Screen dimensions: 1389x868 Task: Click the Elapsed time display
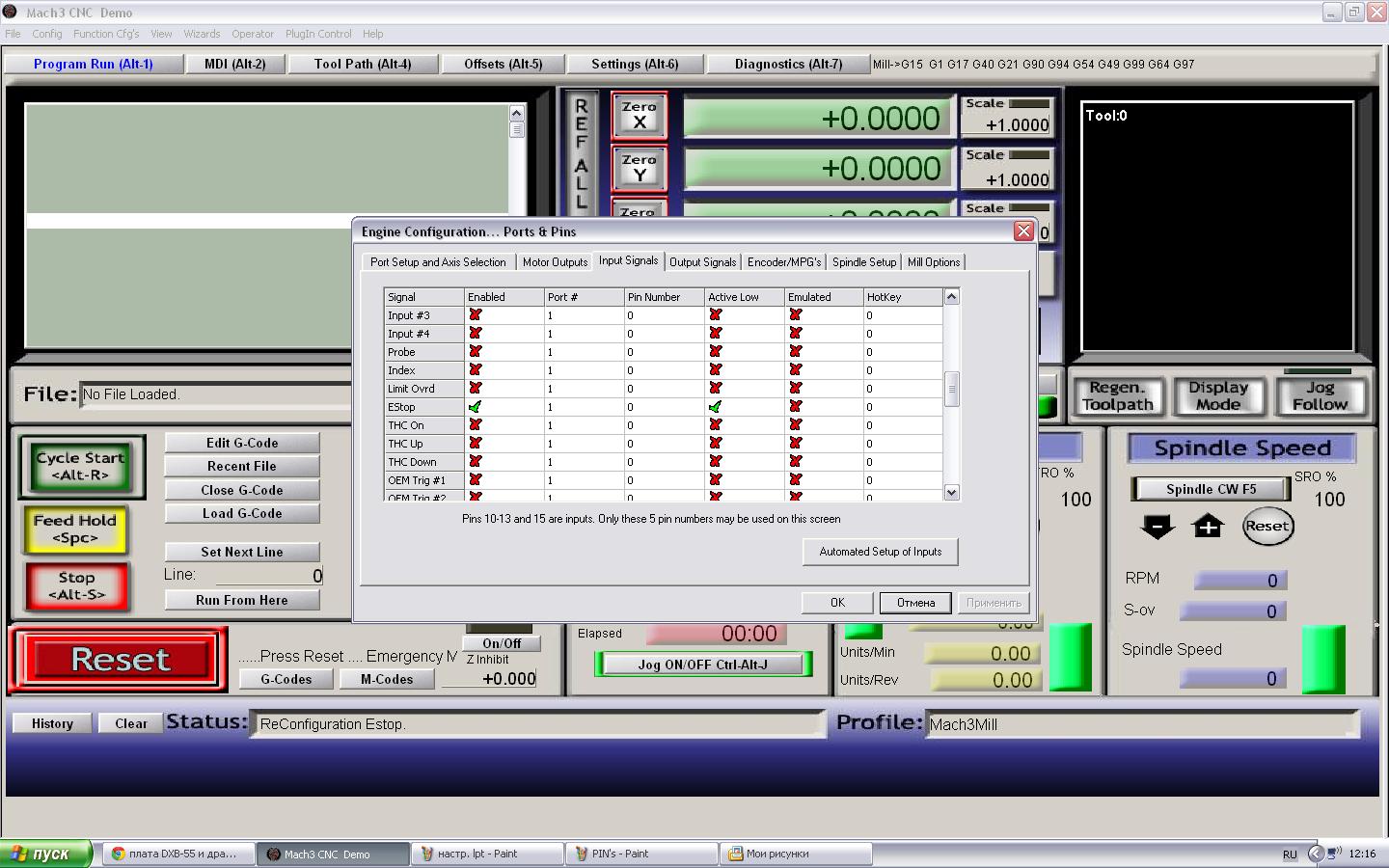click(715, 634)
